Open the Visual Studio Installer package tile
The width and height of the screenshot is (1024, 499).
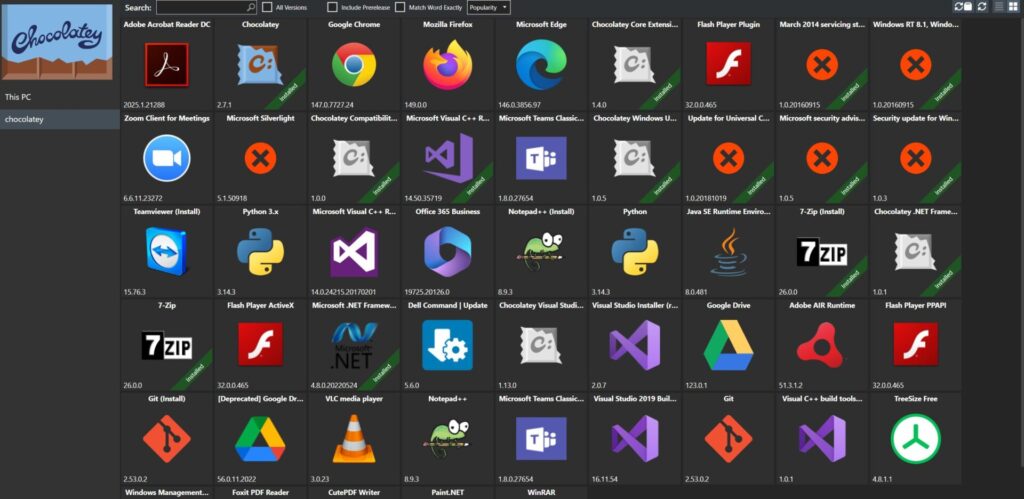[x=635, y=345]
